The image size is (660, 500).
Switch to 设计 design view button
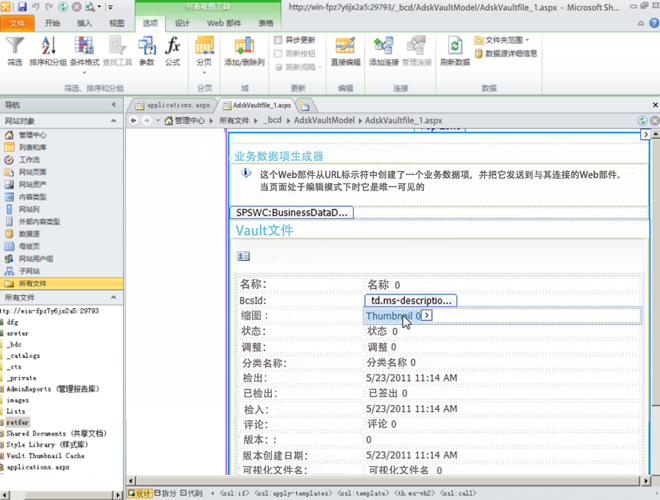pos(140,493)
